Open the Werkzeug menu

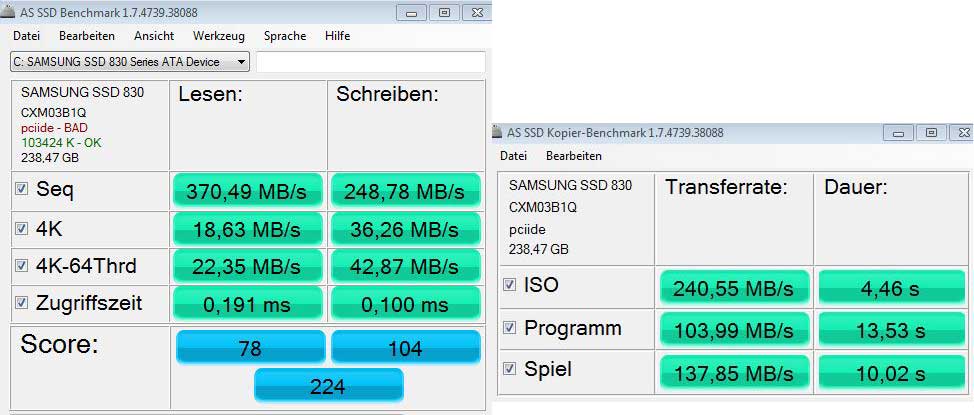pos(219,36)
